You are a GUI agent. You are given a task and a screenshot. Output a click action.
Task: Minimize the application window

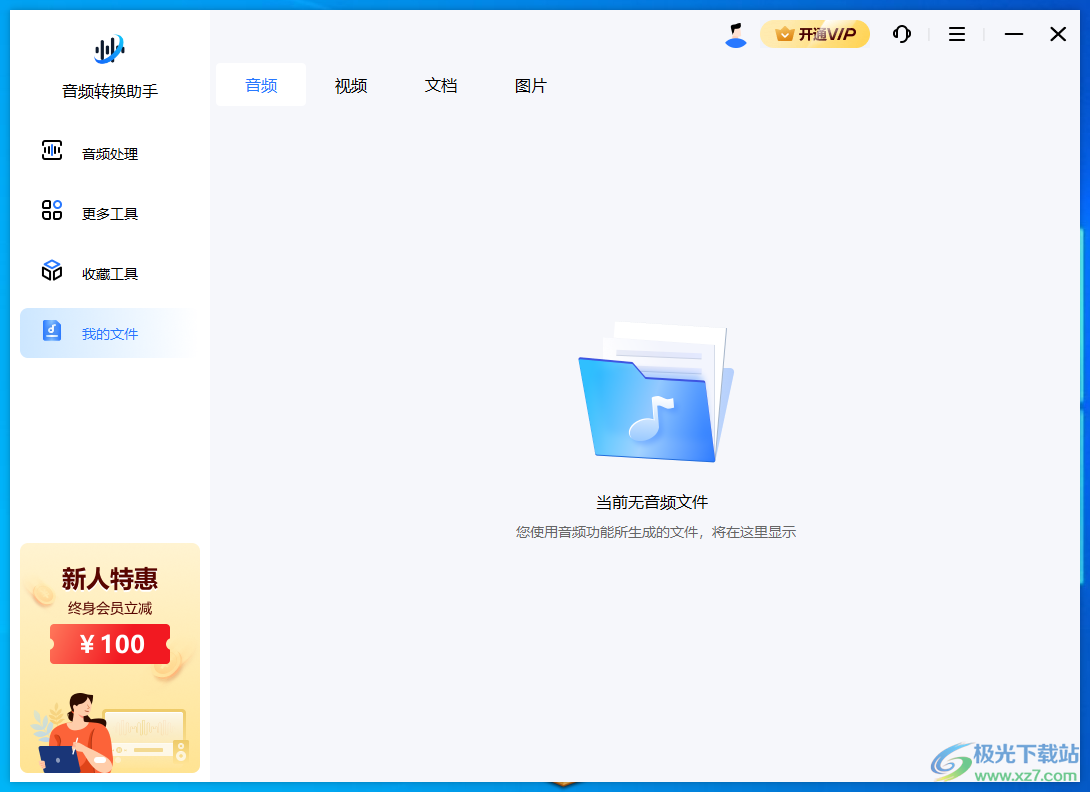pos(1014,34)
